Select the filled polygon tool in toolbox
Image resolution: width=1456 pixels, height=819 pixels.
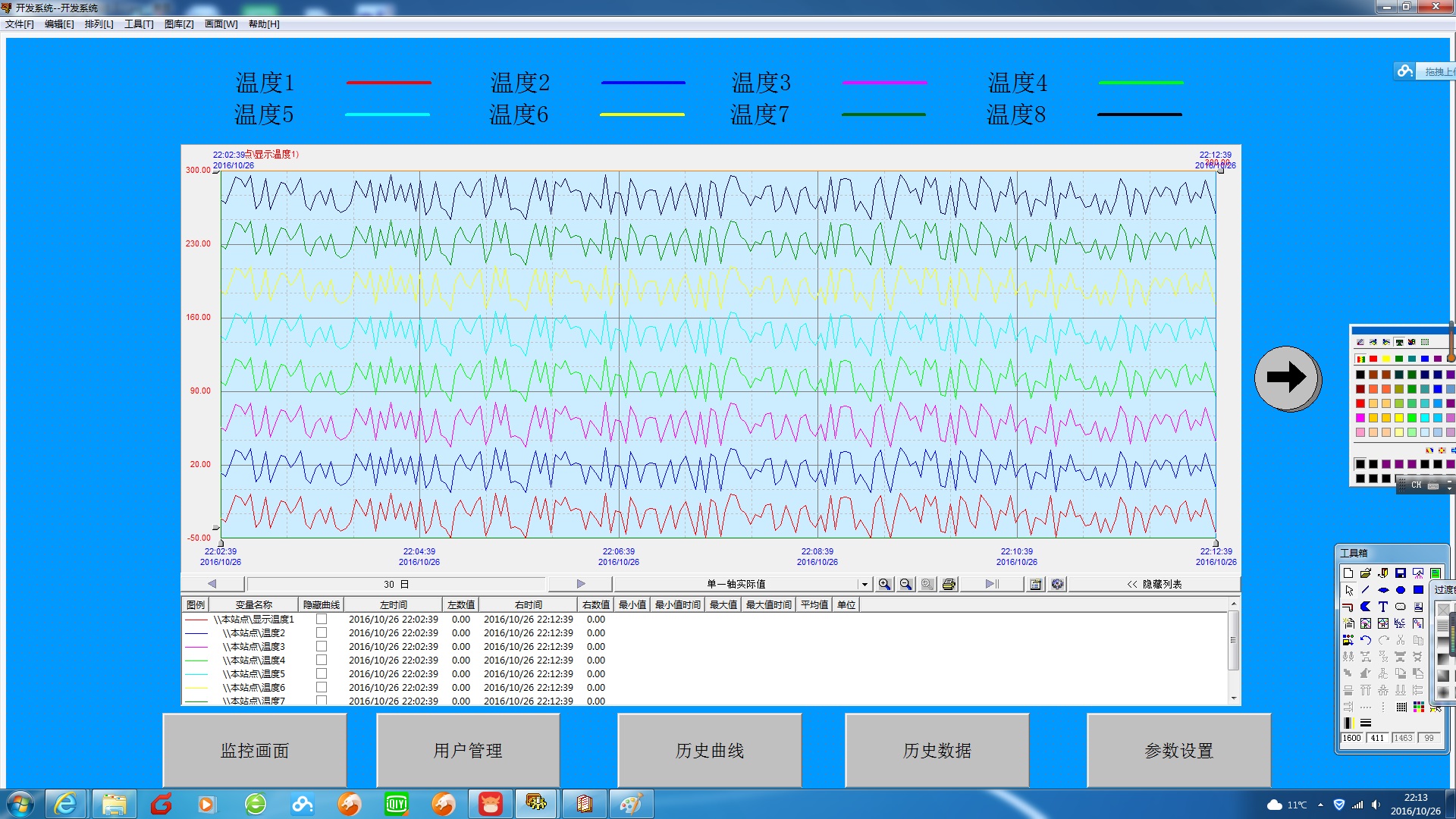[1366, 607]
